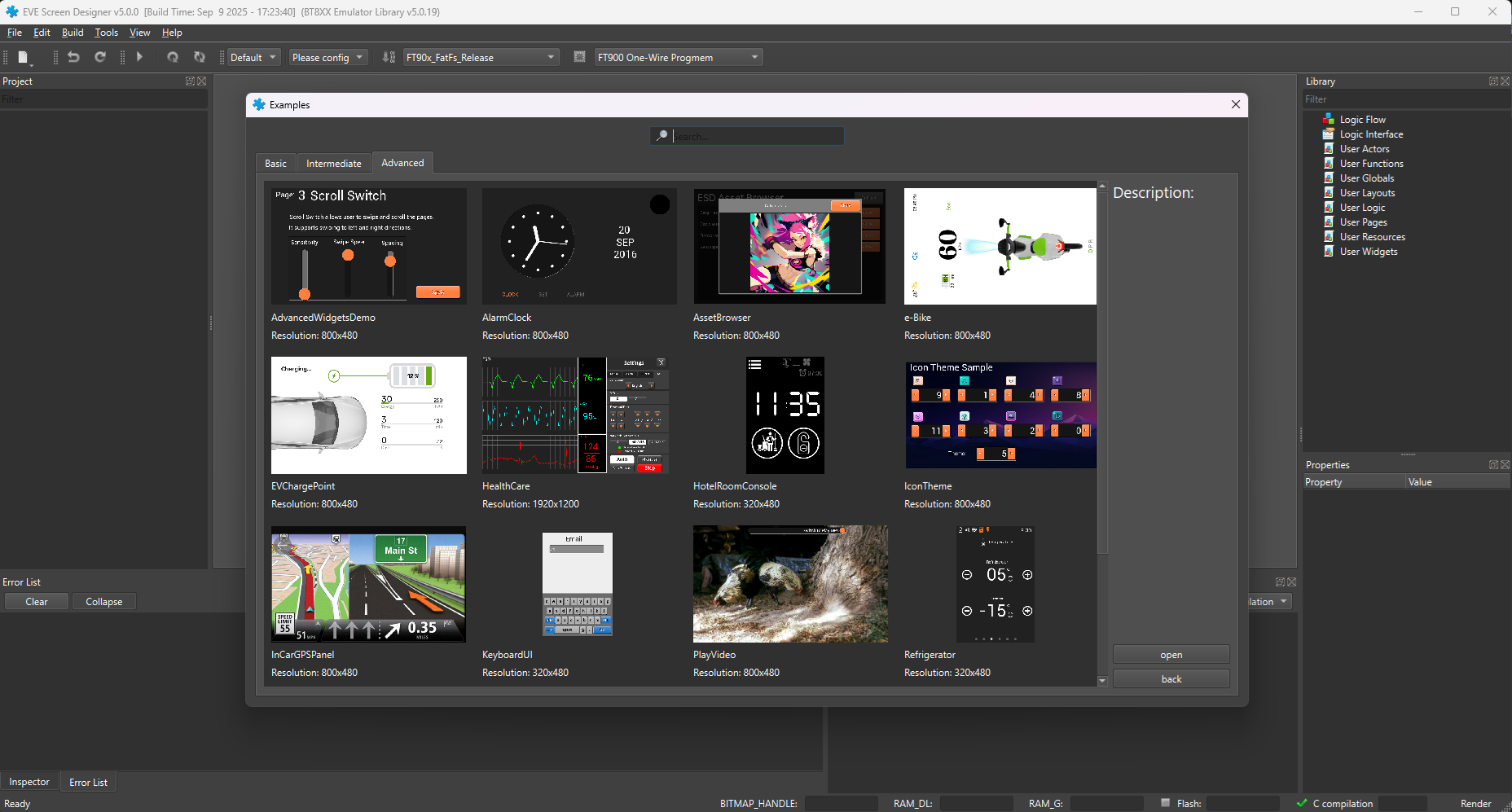Select the e-Bike example thumbnail

pyautogui.click(x=1000, y=247)
